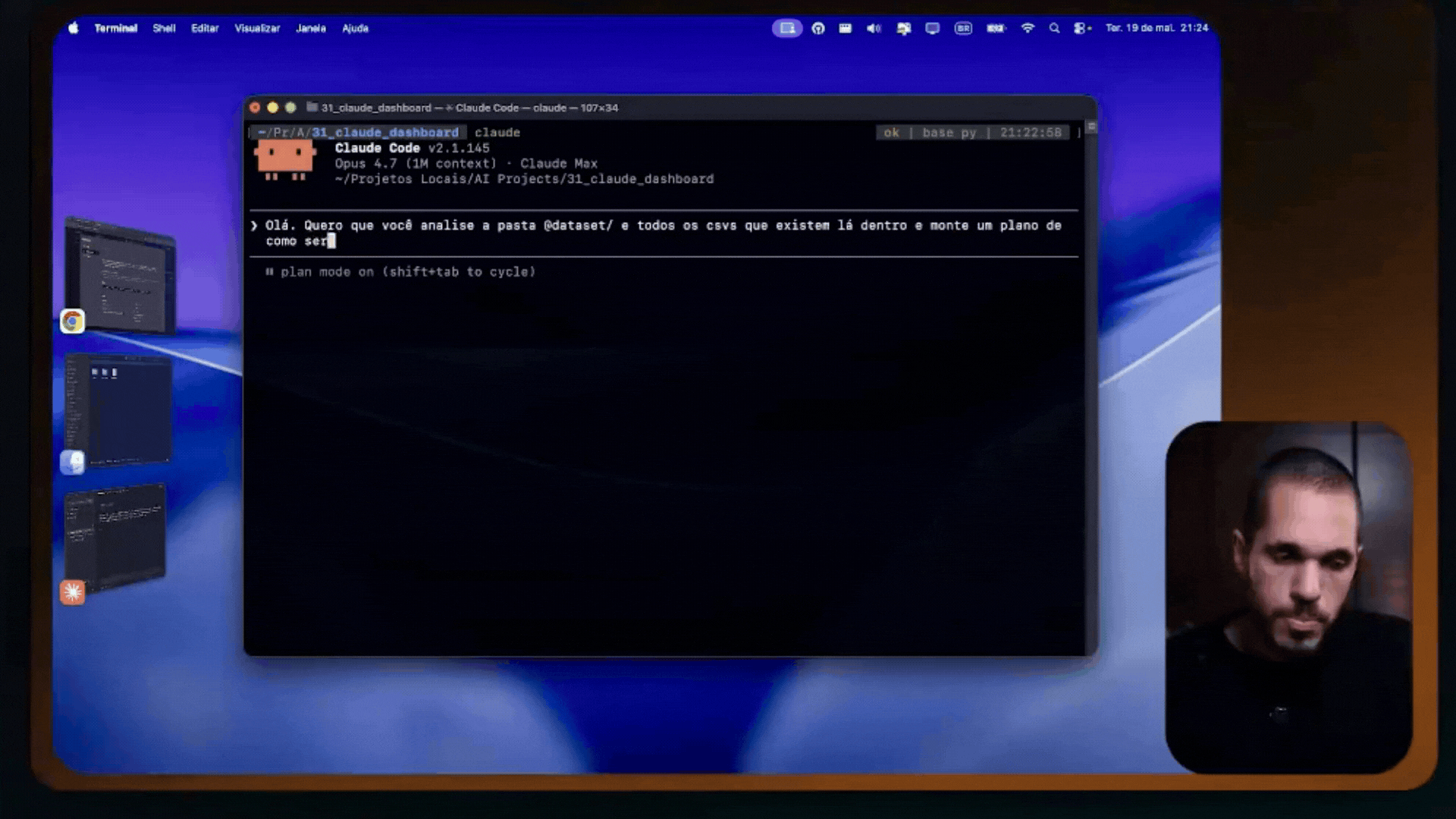Click the "Claude Code v2.1.145" header text
The height and width of the screenshot is (819, 1456).
[x=413, y=148]
